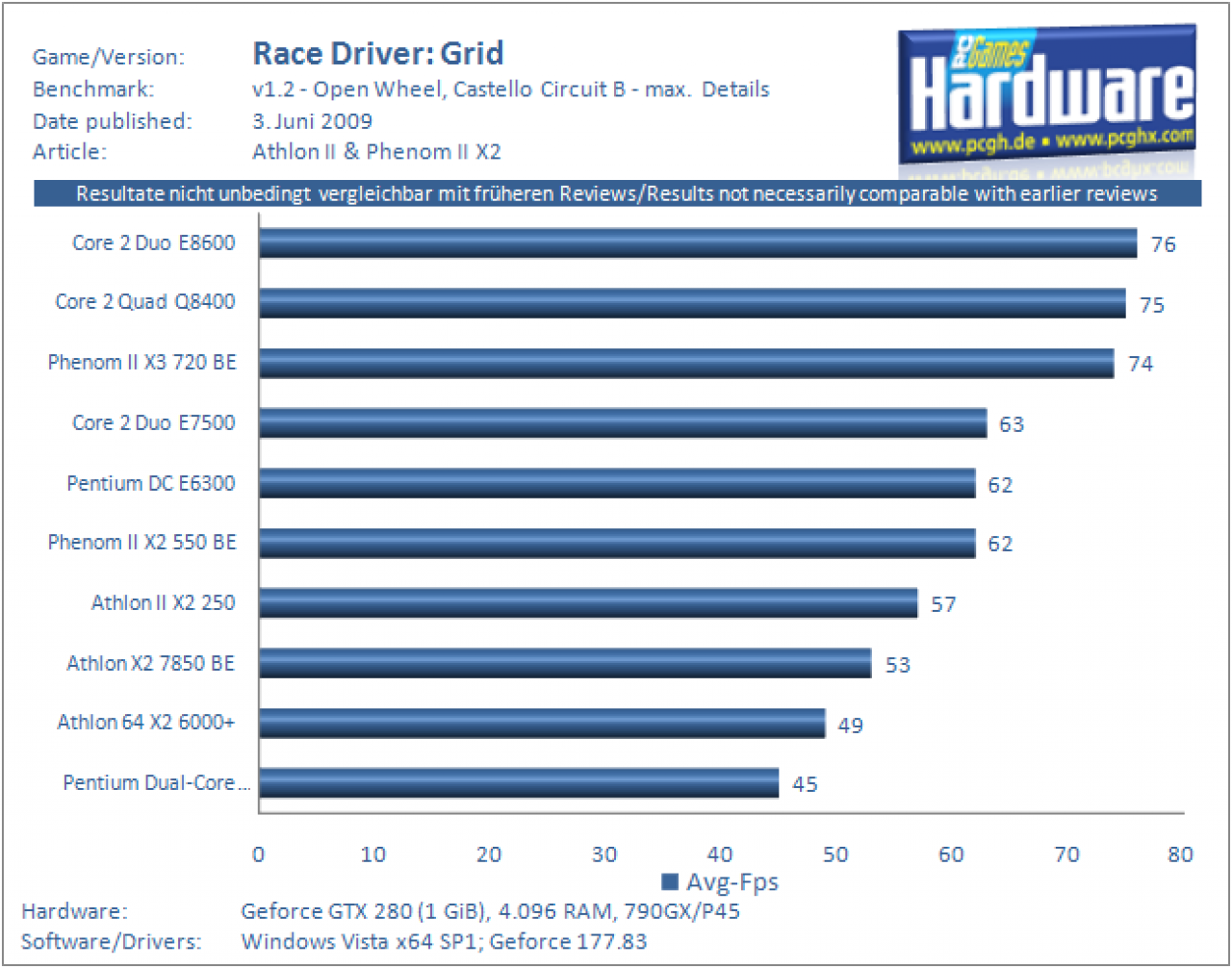
Task: Click the '3. Juni 2009' published date
Action: pyautogui.click(x=313, y=121)
